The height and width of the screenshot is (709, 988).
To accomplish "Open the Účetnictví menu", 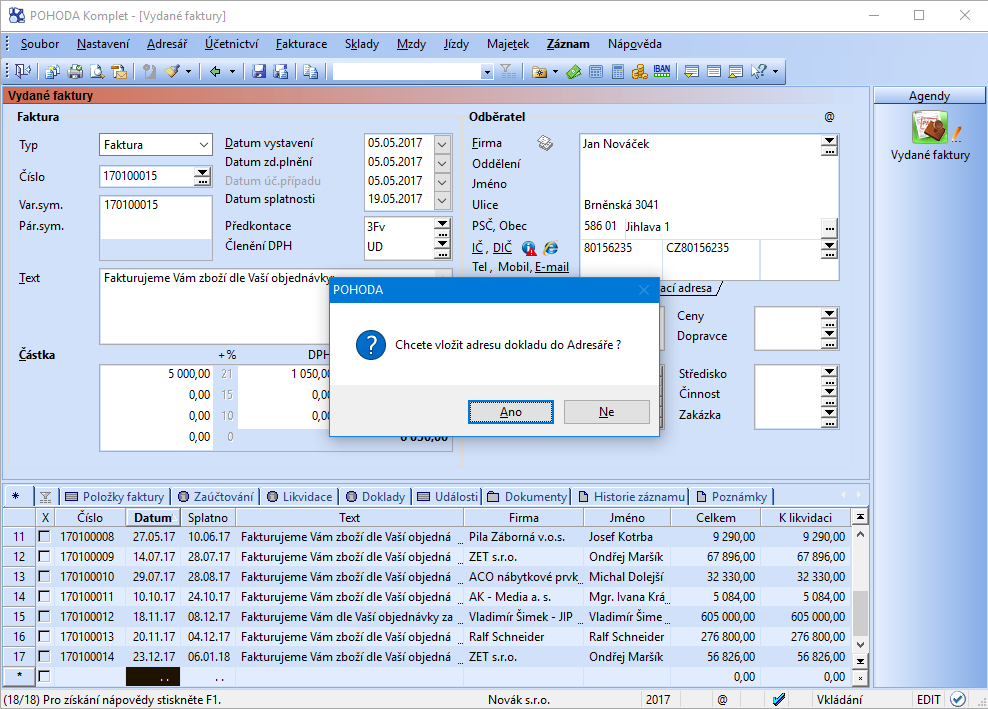I will (x=231, y=44).
